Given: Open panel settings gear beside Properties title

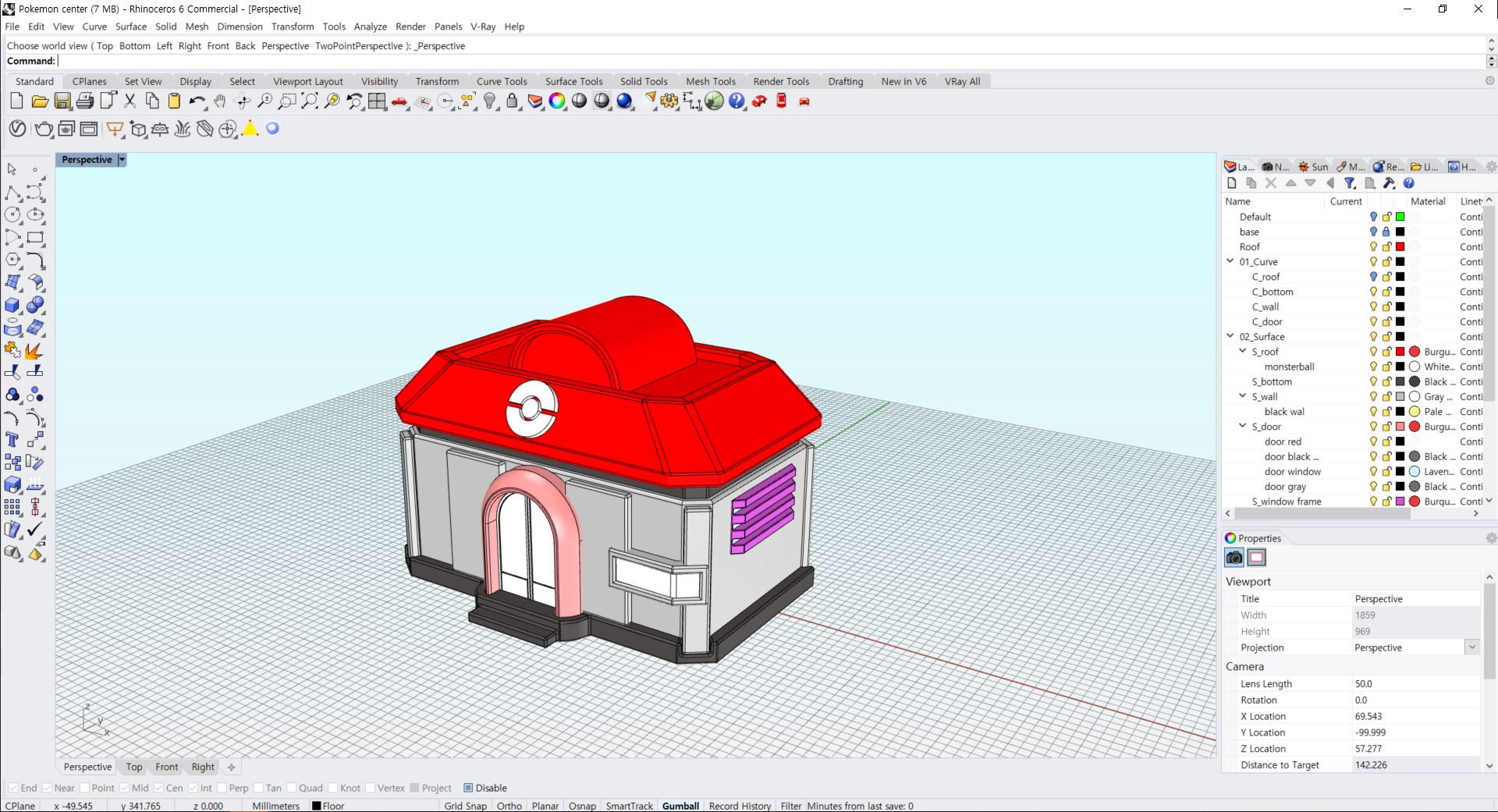Looking at the screenshot, I should [x=1491, y=538].
